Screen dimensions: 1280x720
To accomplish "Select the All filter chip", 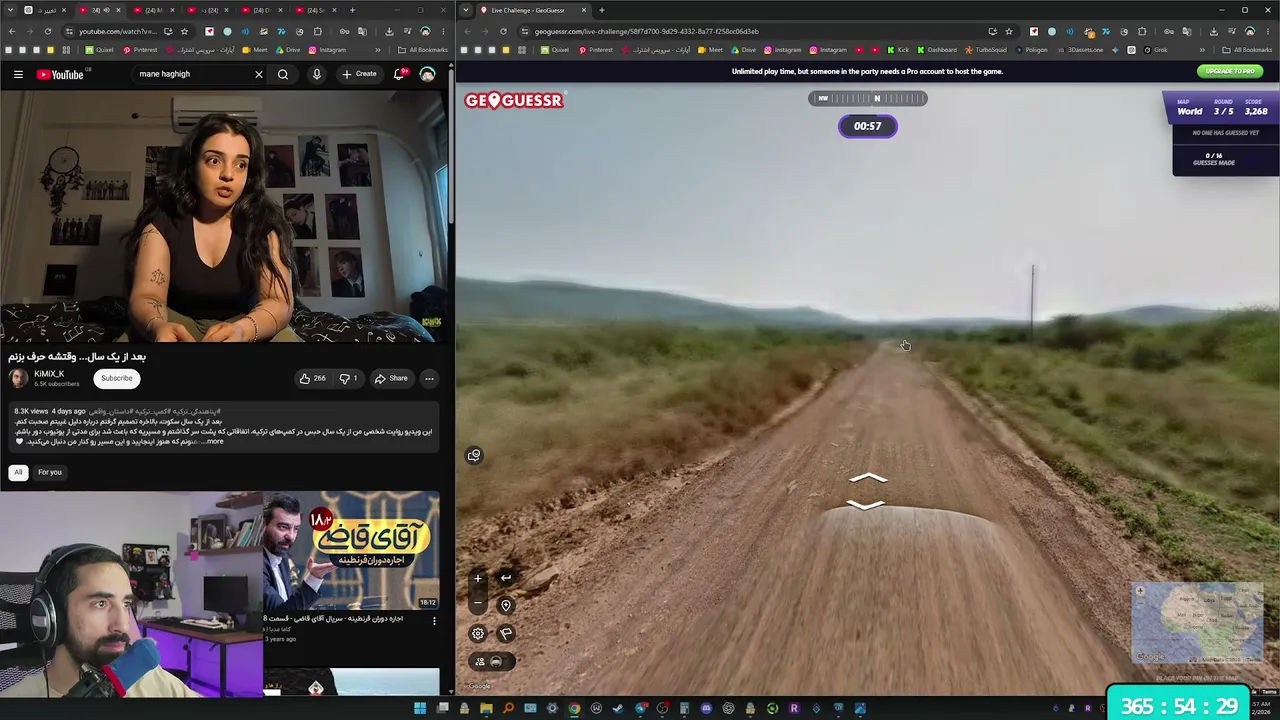I will point(18,472).
